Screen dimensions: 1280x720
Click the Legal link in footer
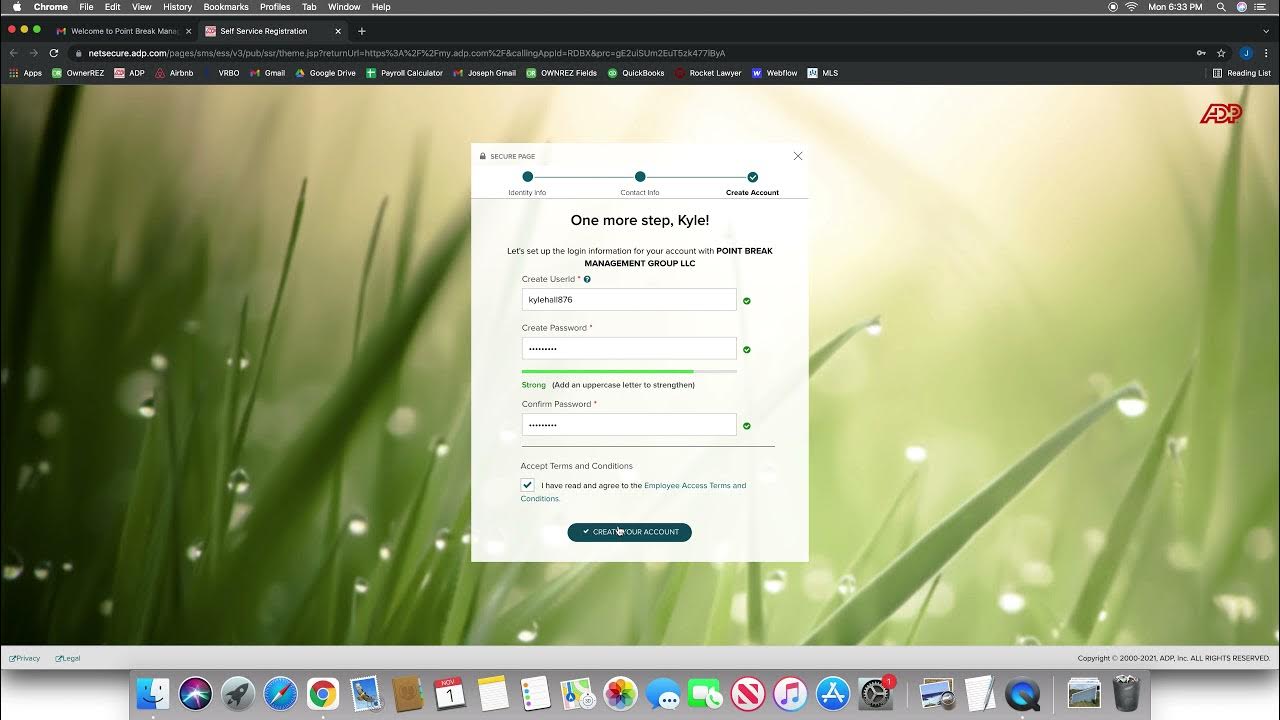(68, 658)
